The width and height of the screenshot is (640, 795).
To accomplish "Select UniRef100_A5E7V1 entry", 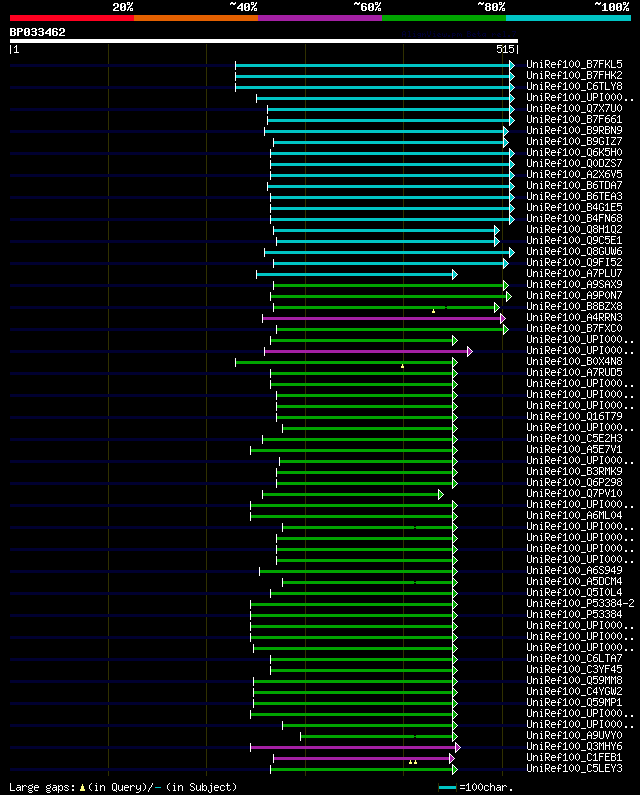I will pos(574,450).
